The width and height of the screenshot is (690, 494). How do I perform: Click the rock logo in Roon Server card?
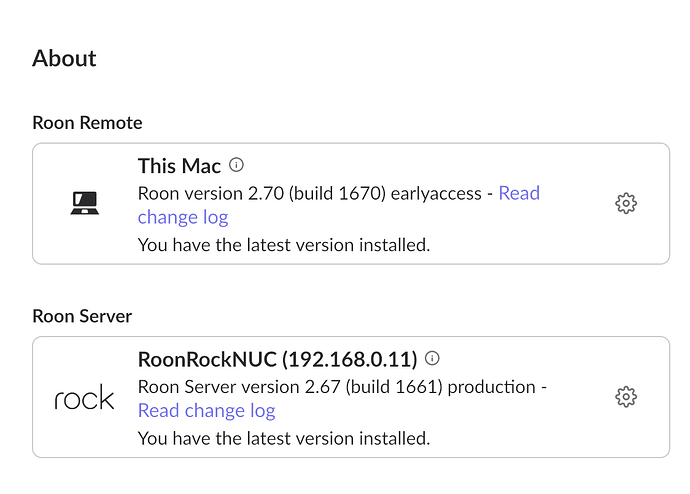click(84, 397)
